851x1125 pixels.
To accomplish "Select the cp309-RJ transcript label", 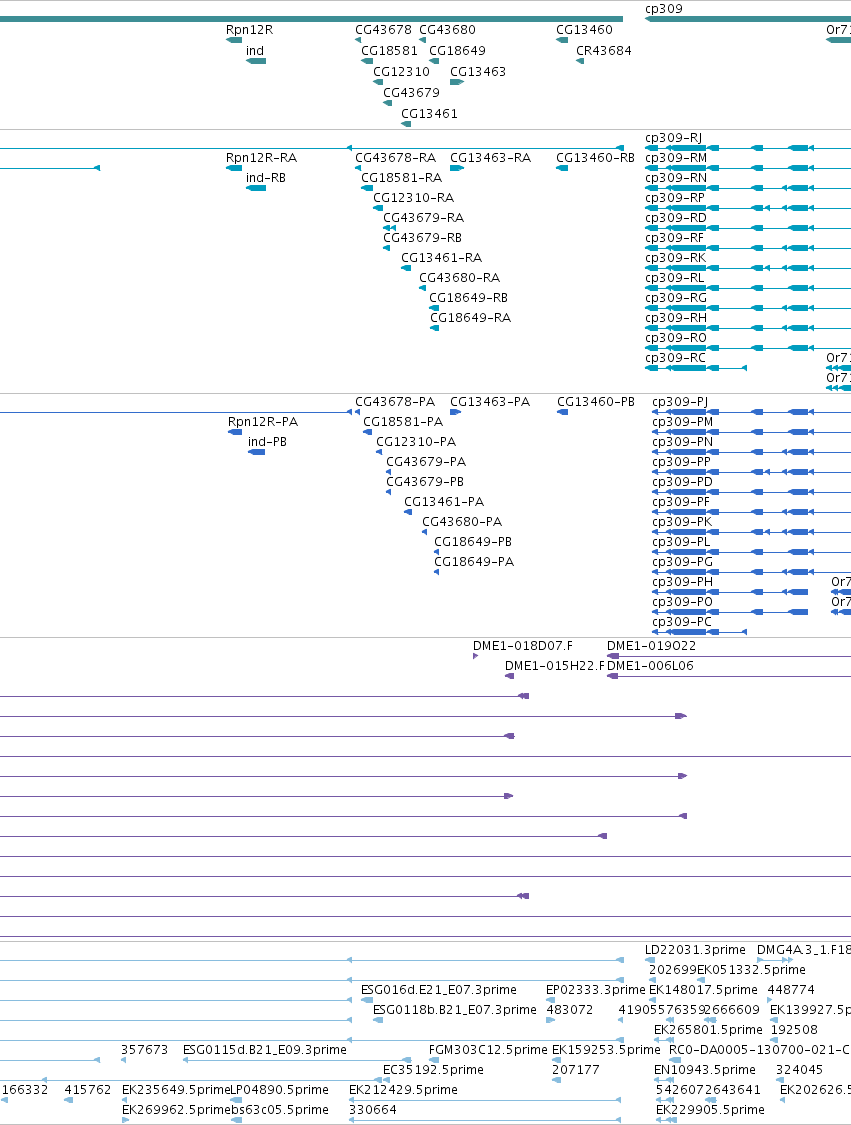I will 673,137.
